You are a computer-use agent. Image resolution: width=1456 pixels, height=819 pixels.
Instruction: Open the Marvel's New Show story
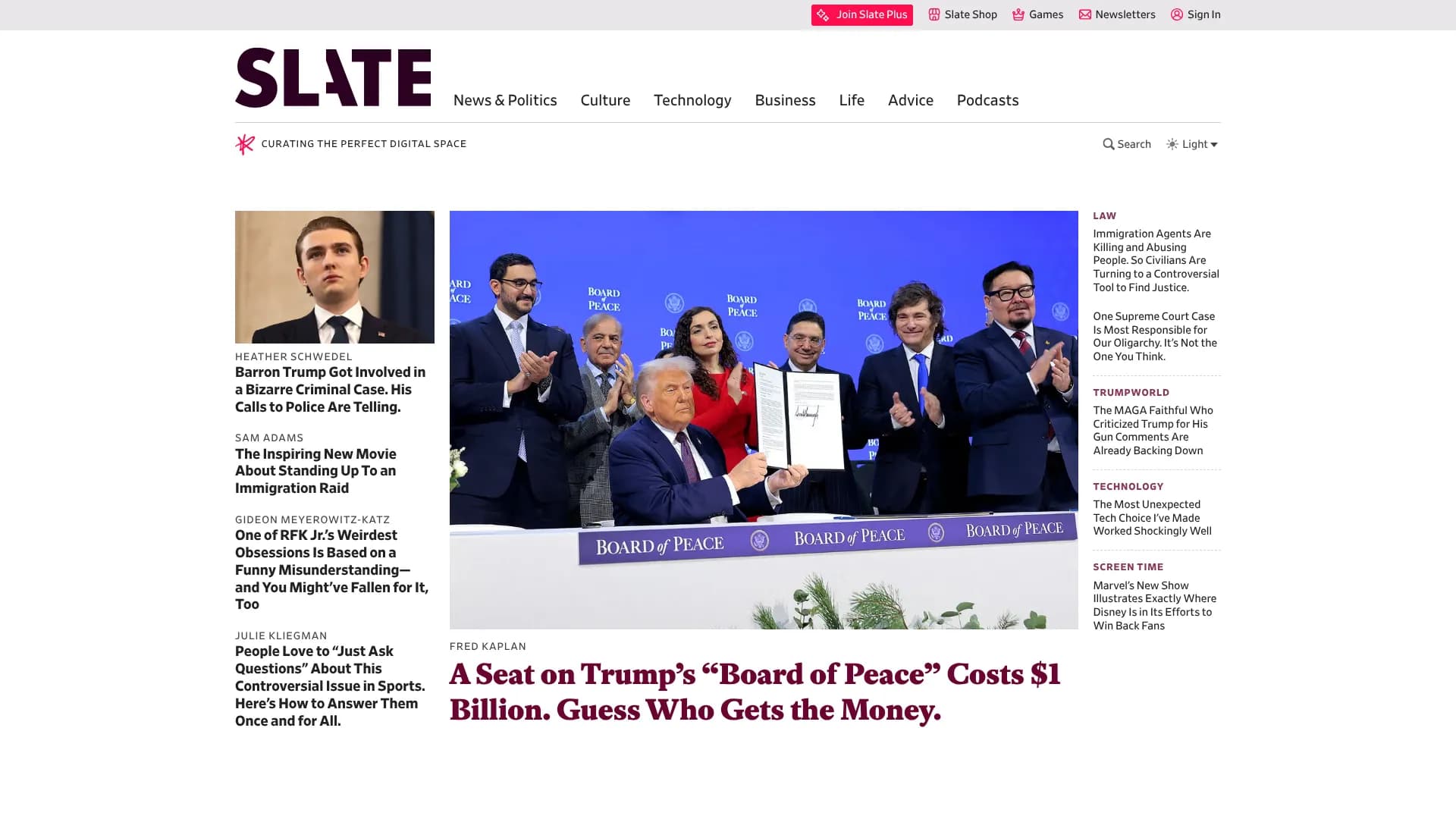1154,605
